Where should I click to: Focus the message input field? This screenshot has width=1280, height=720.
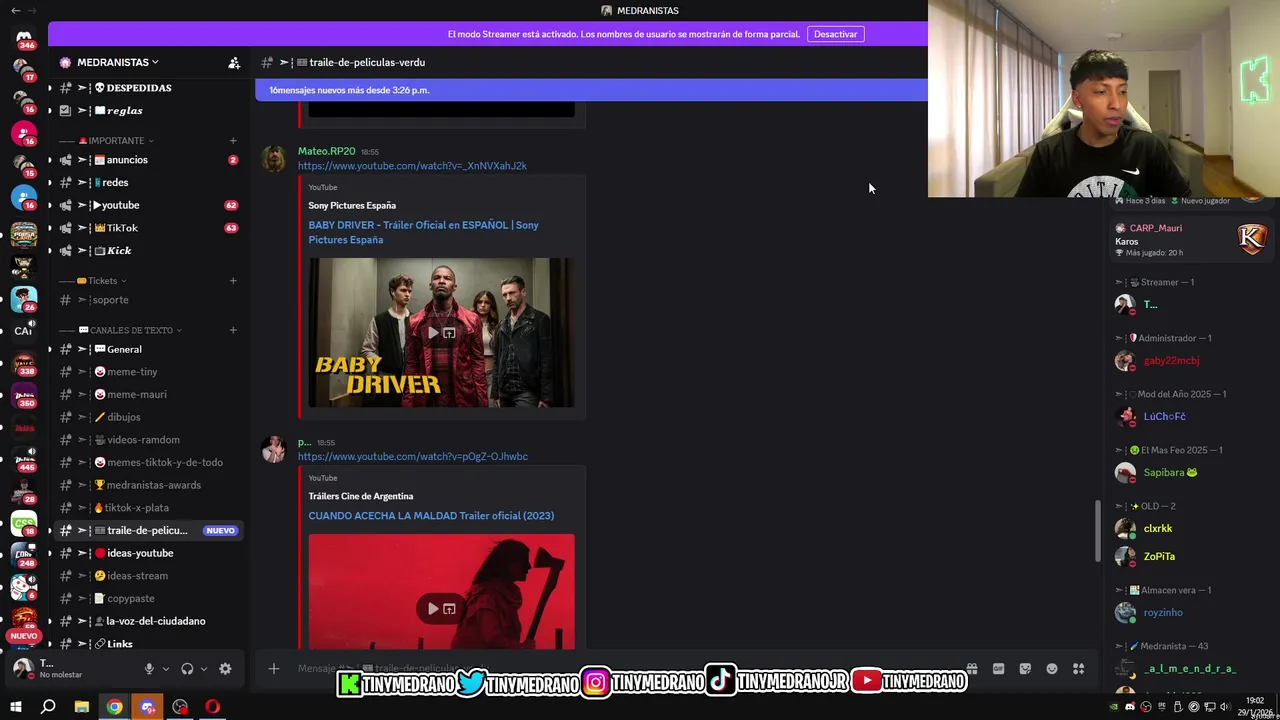620,669
